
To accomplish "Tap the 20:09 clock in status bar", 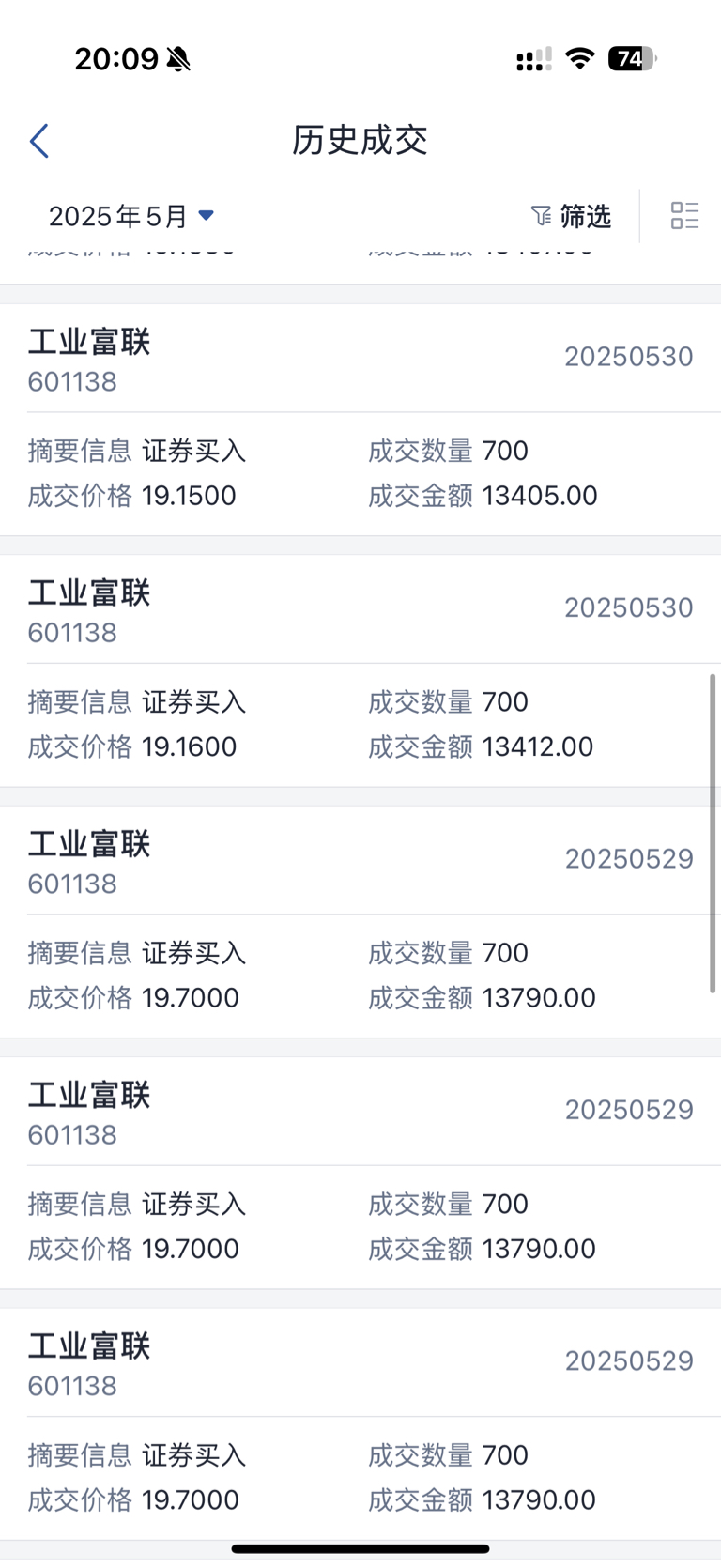I will click(x=116, y=59).
